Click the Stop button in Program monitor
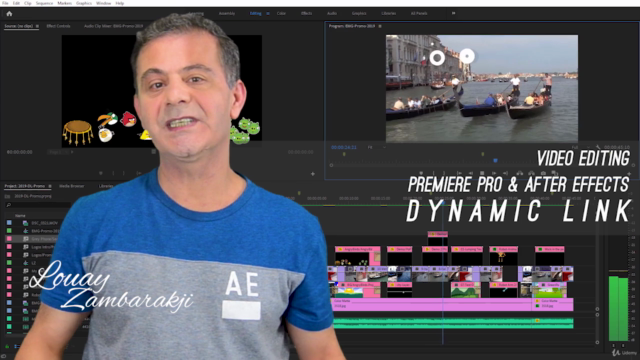The image size is (640, 360). pyautogui.click(x=482, y=173)
